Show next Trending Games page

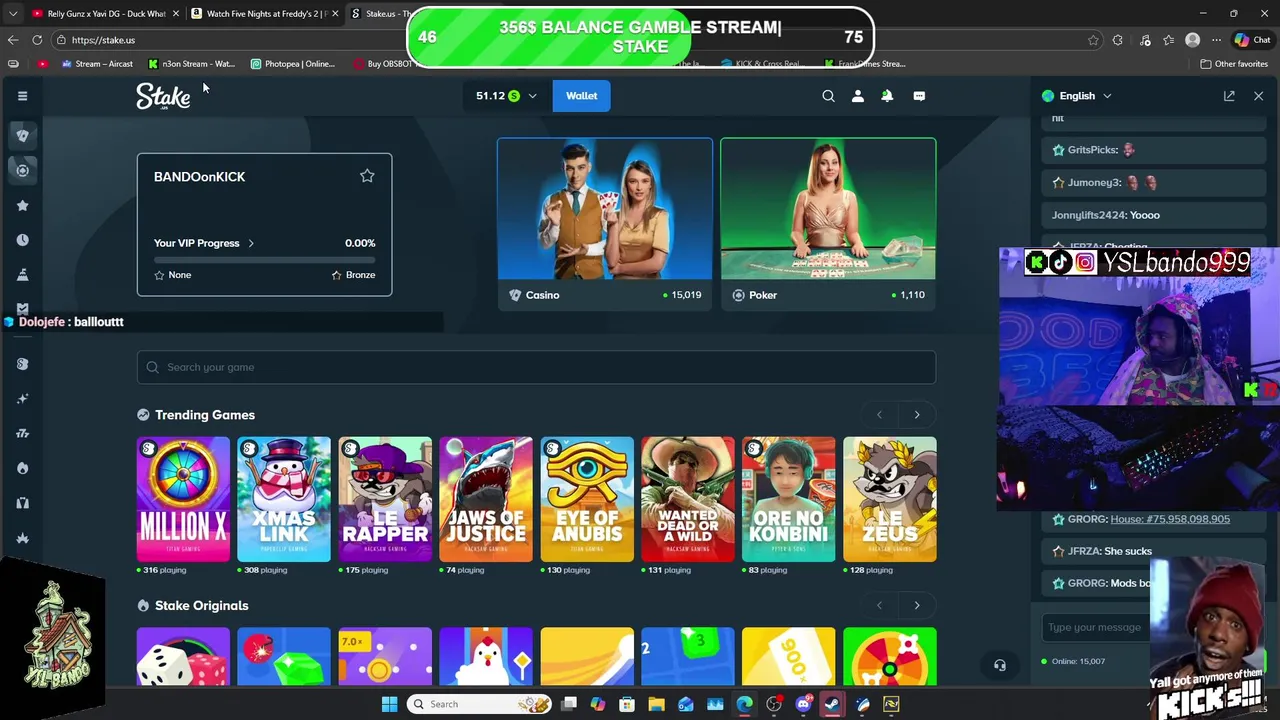point(917,415)
